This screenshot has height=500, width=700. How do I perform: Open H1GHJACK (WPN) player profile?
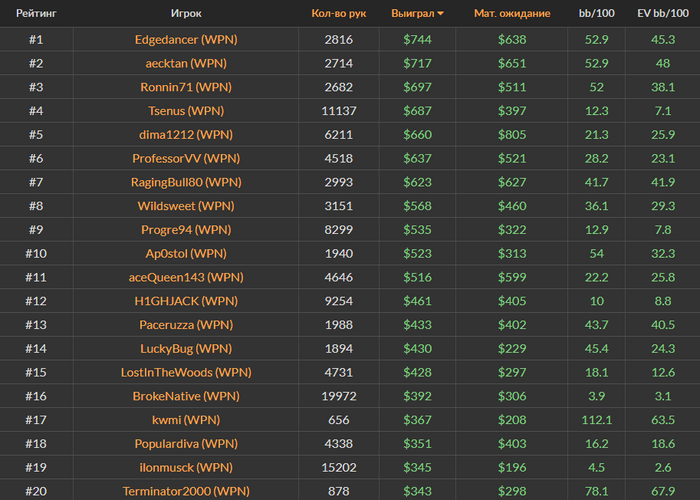click(185, 301)
